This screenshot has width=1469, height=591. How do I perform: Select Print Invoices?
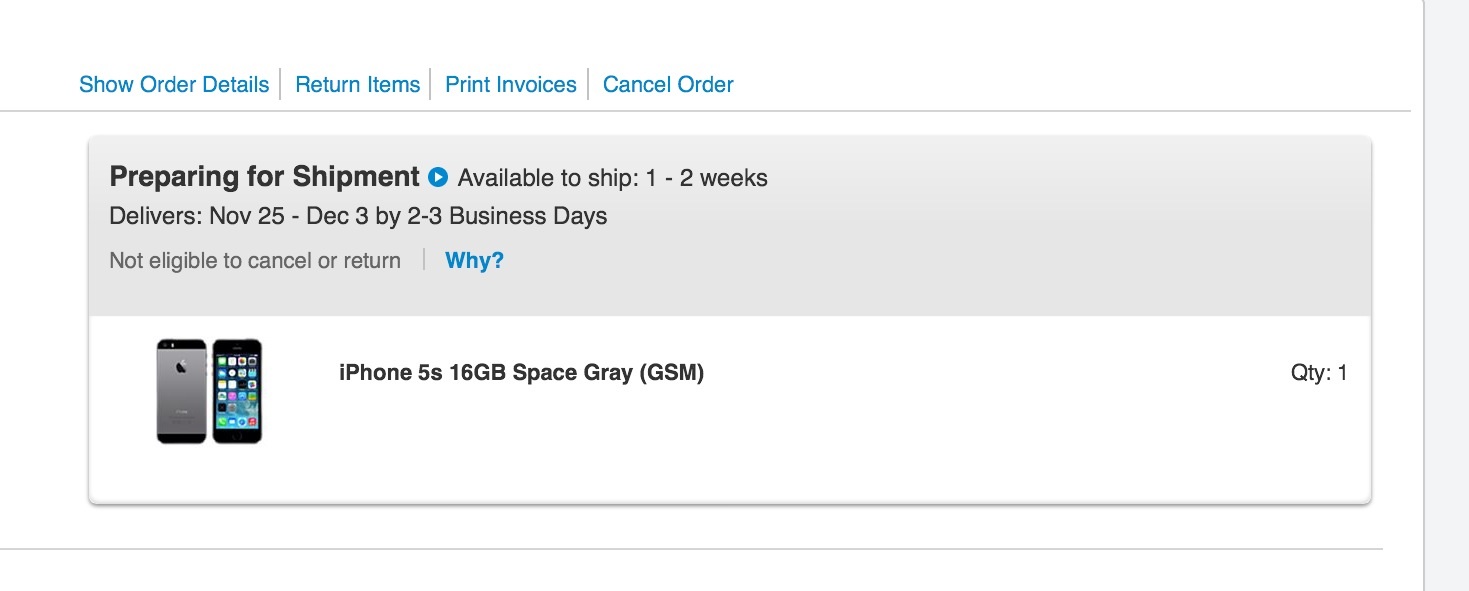coord(511,85)
